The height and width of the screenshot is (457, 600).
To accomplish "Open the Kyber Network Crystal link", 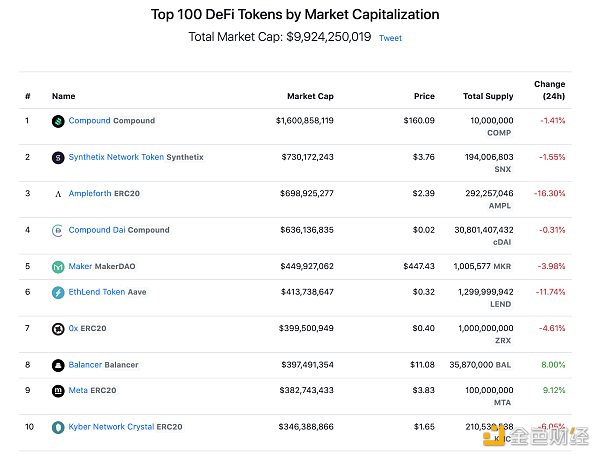I will [x=111, y=427].
